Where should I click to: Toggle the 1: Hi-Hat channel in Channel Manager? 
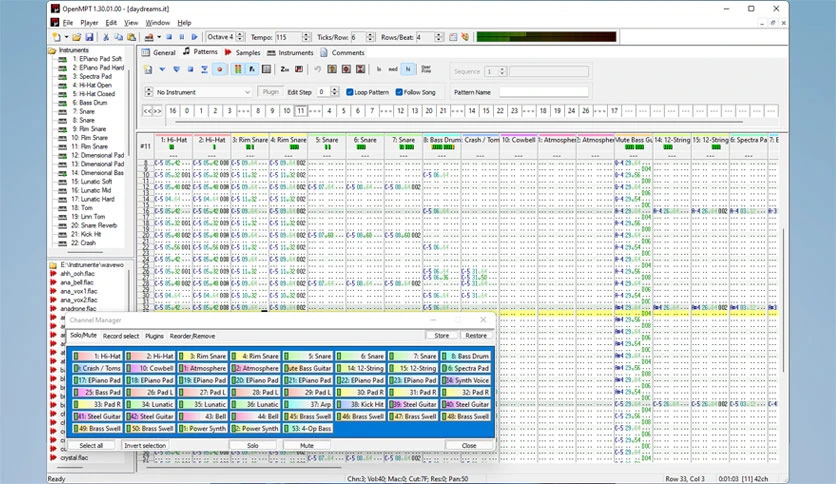click(98, 356)
